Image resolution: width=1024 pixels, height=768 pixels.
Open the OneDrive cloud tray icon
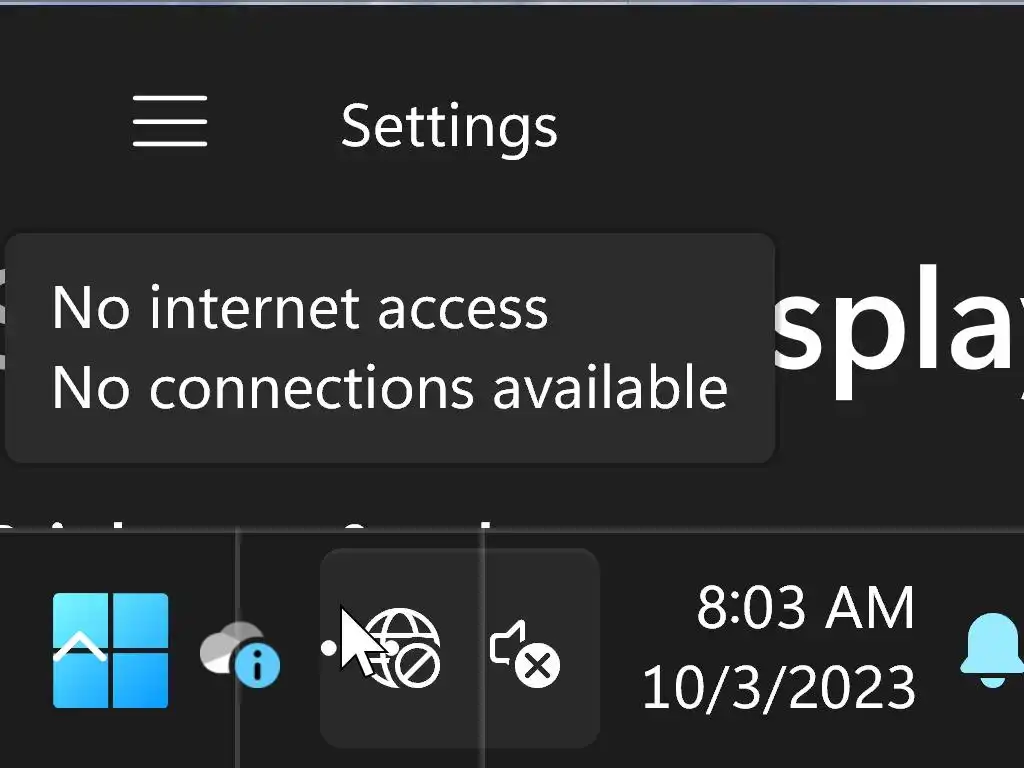click(232, 650)
